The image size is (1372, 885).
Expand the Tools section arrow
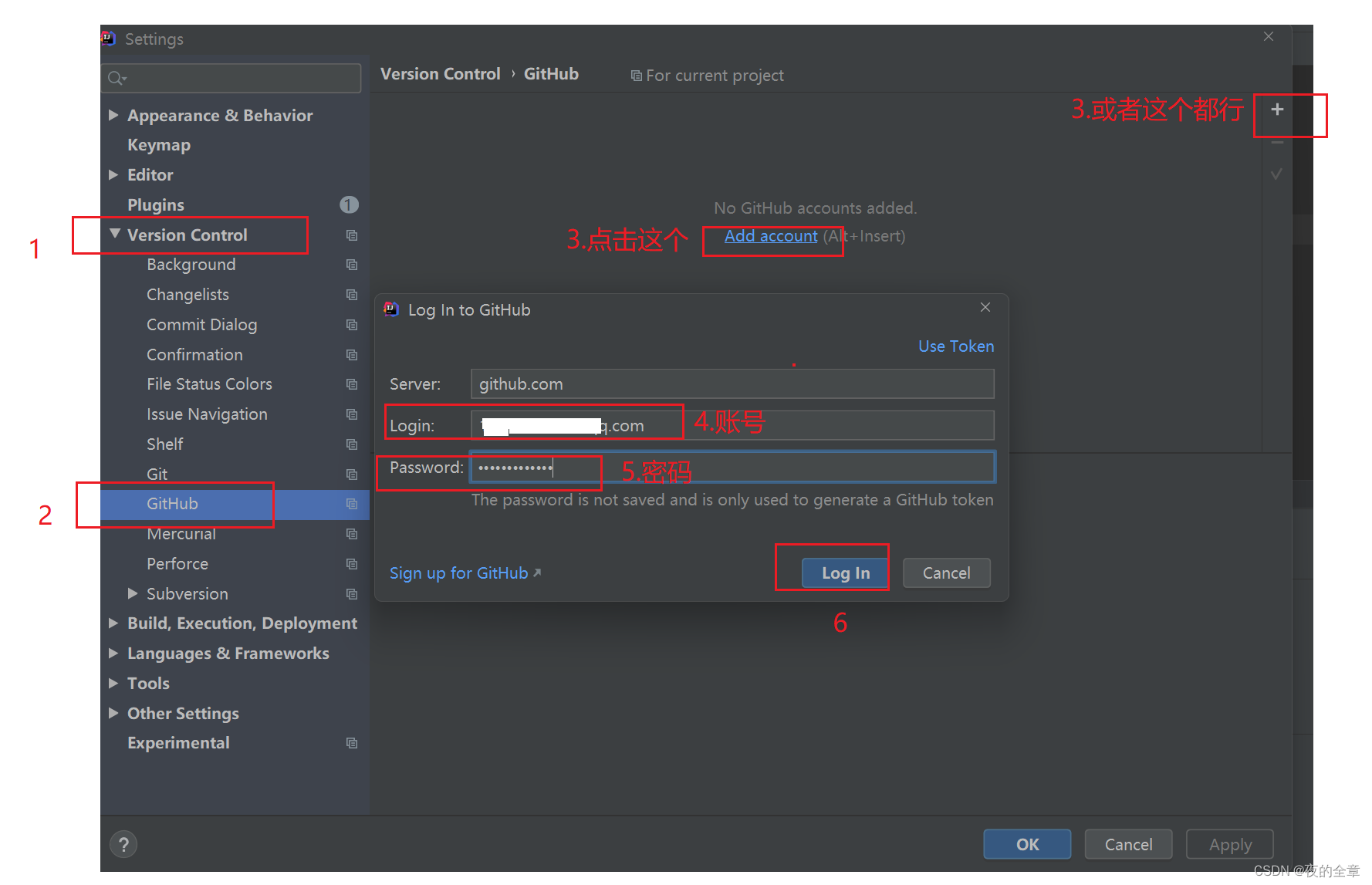(113, 683)
